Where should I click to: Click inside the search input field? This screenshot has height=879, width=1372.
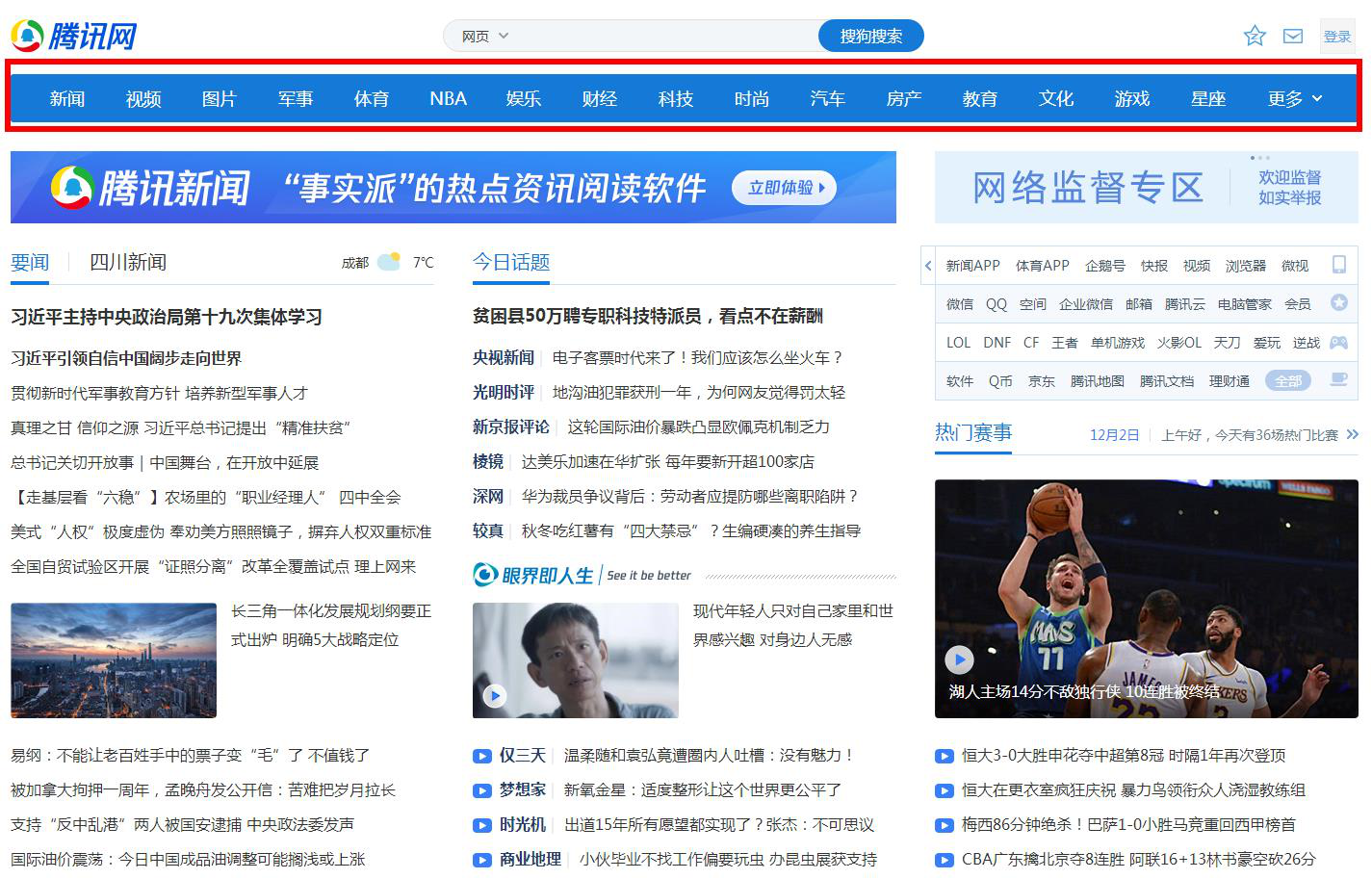(664, 37)
